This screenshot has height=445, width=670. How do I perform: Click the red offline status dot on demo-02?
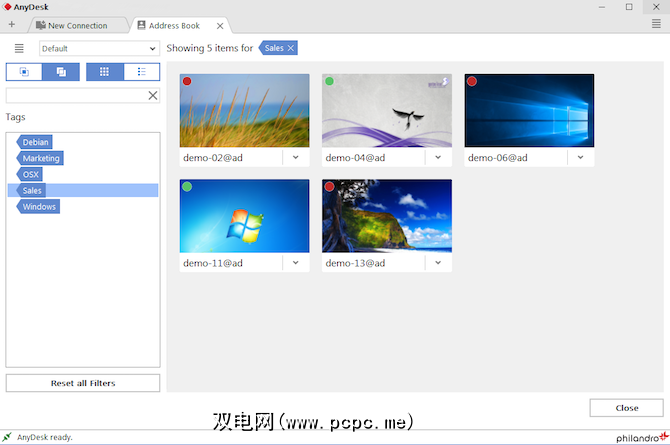click(x=187, y=81)
